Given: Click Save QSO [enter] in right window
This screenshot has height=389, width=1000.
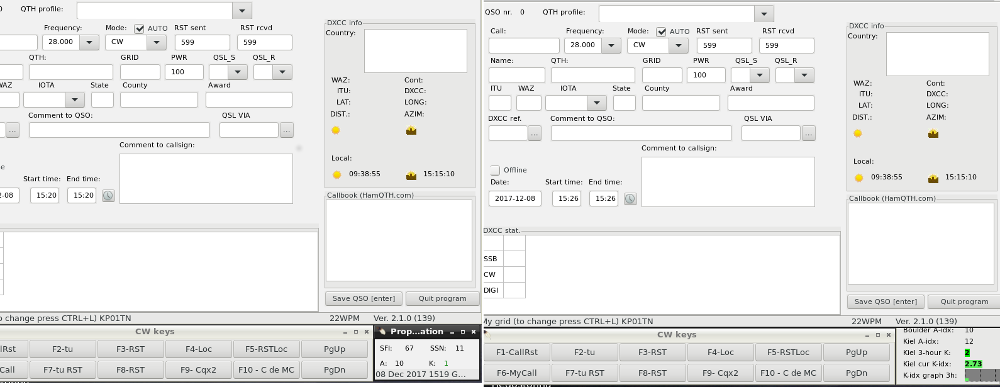Looking at the screenshot, I should tap(886, 302).
